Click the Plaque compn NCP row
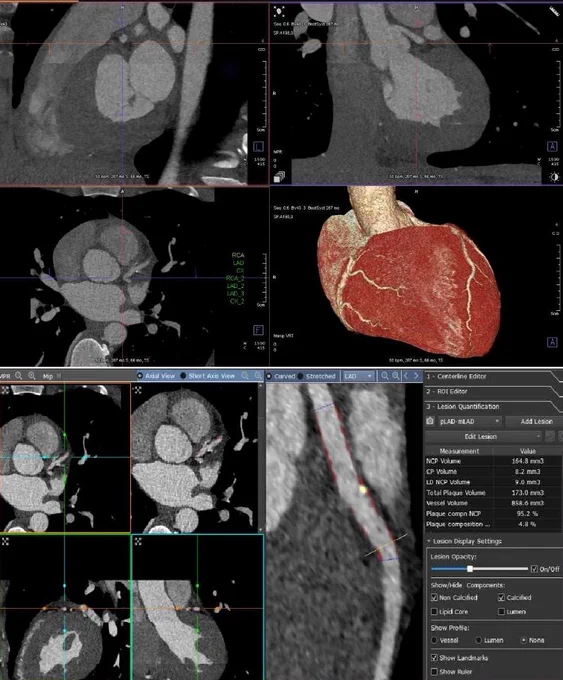Viewport: 563px width, 680px height. 494,513
